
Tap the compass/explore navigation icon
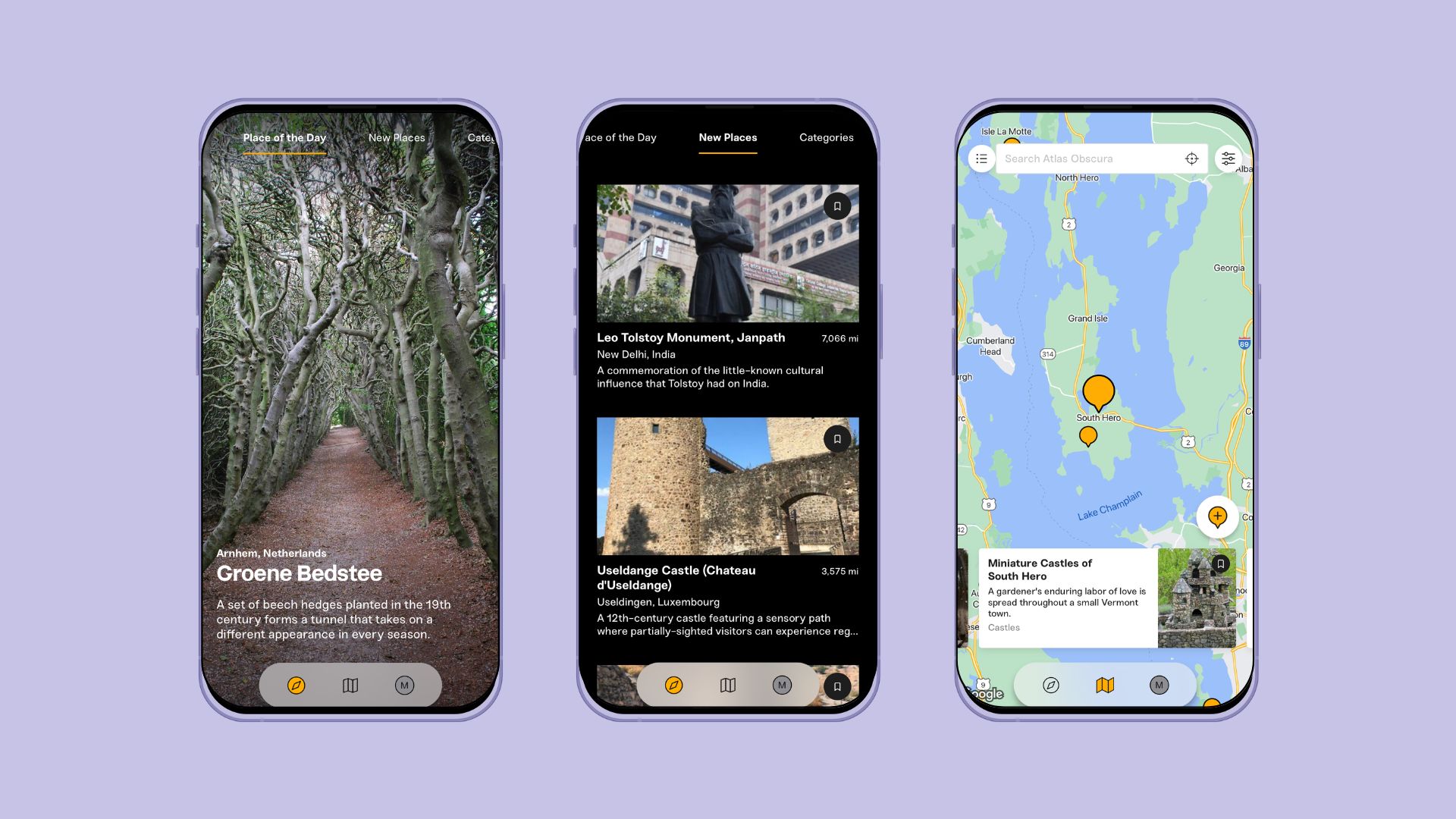[x=296, y=685]
